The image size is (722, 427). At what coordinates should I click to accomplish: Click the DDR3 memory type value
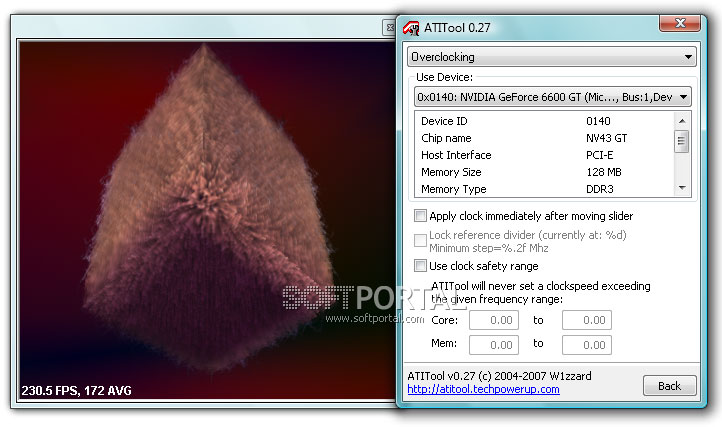[600, 189]
